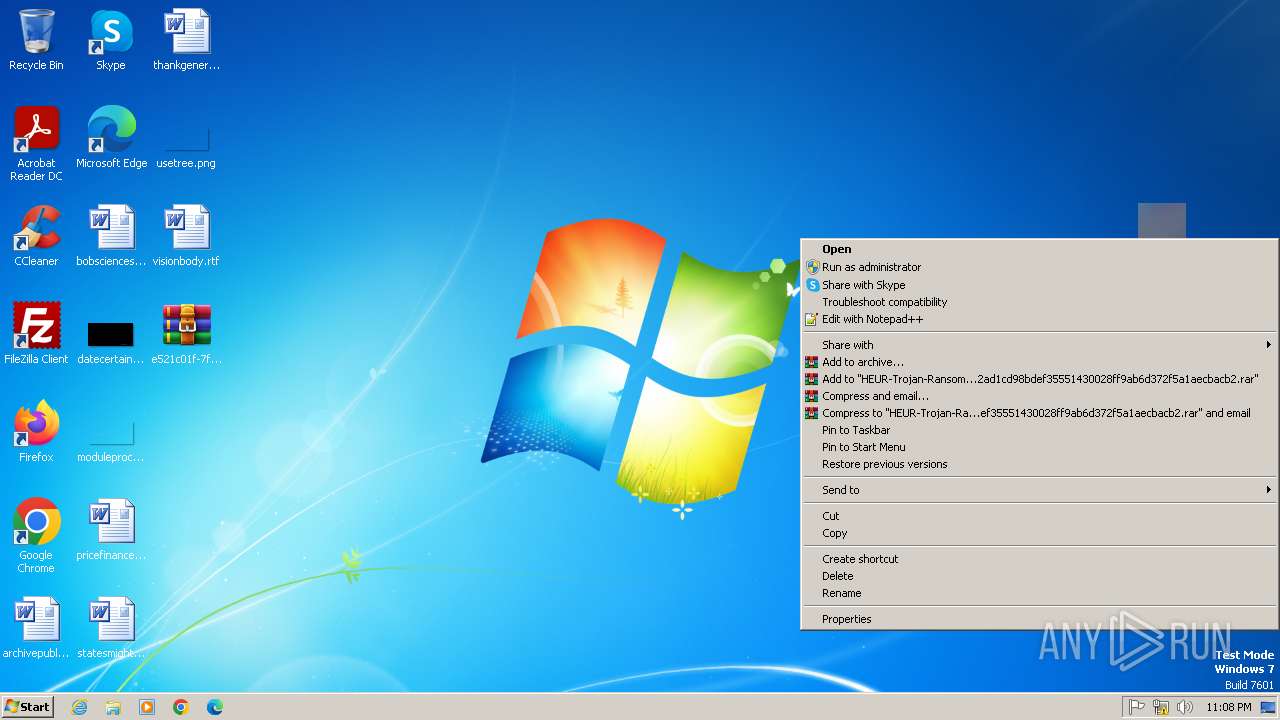
Task: Select Troubleshoot compatibility
Action: point(1039,302)
